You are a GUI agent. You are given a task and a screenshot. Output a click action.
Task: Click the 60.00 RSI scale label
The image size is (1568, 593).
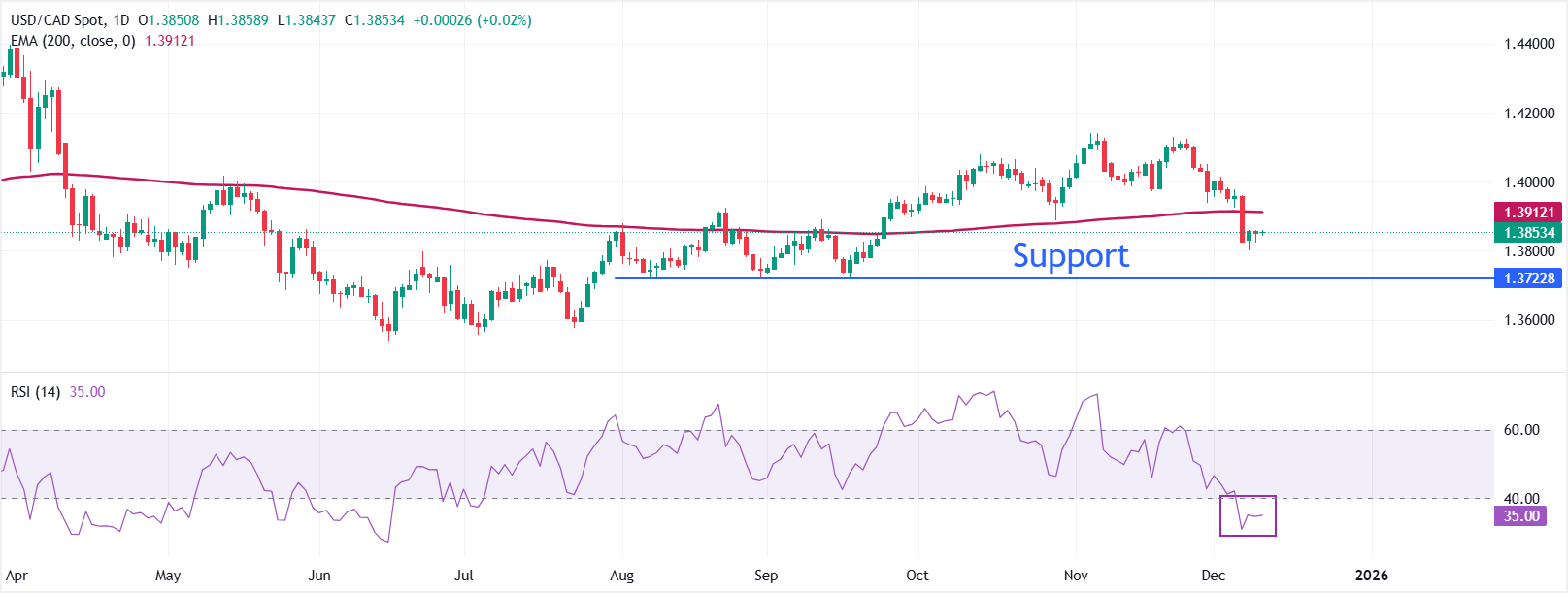pyautogui.click(x=1521, y=430)
